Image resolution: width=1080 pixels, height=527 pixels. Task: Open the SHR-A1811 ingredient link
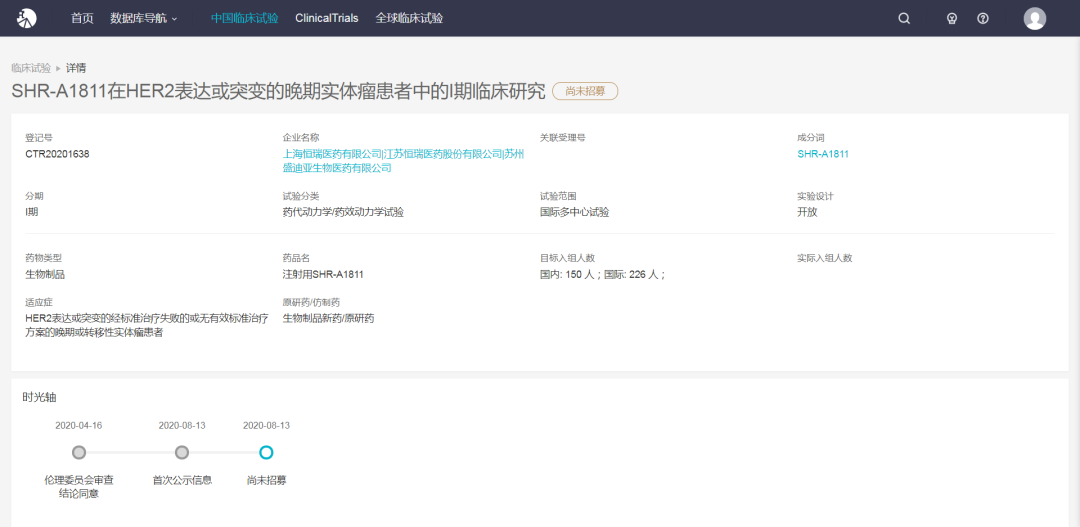(x=823, y=154)
